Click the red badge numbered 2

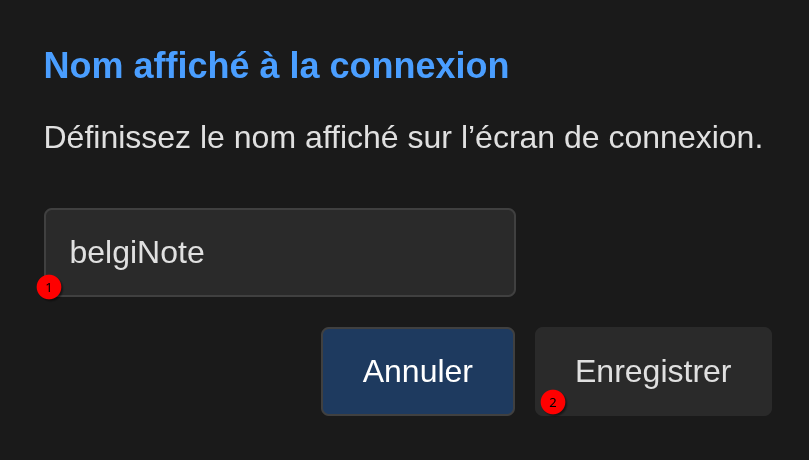[553, 402]
